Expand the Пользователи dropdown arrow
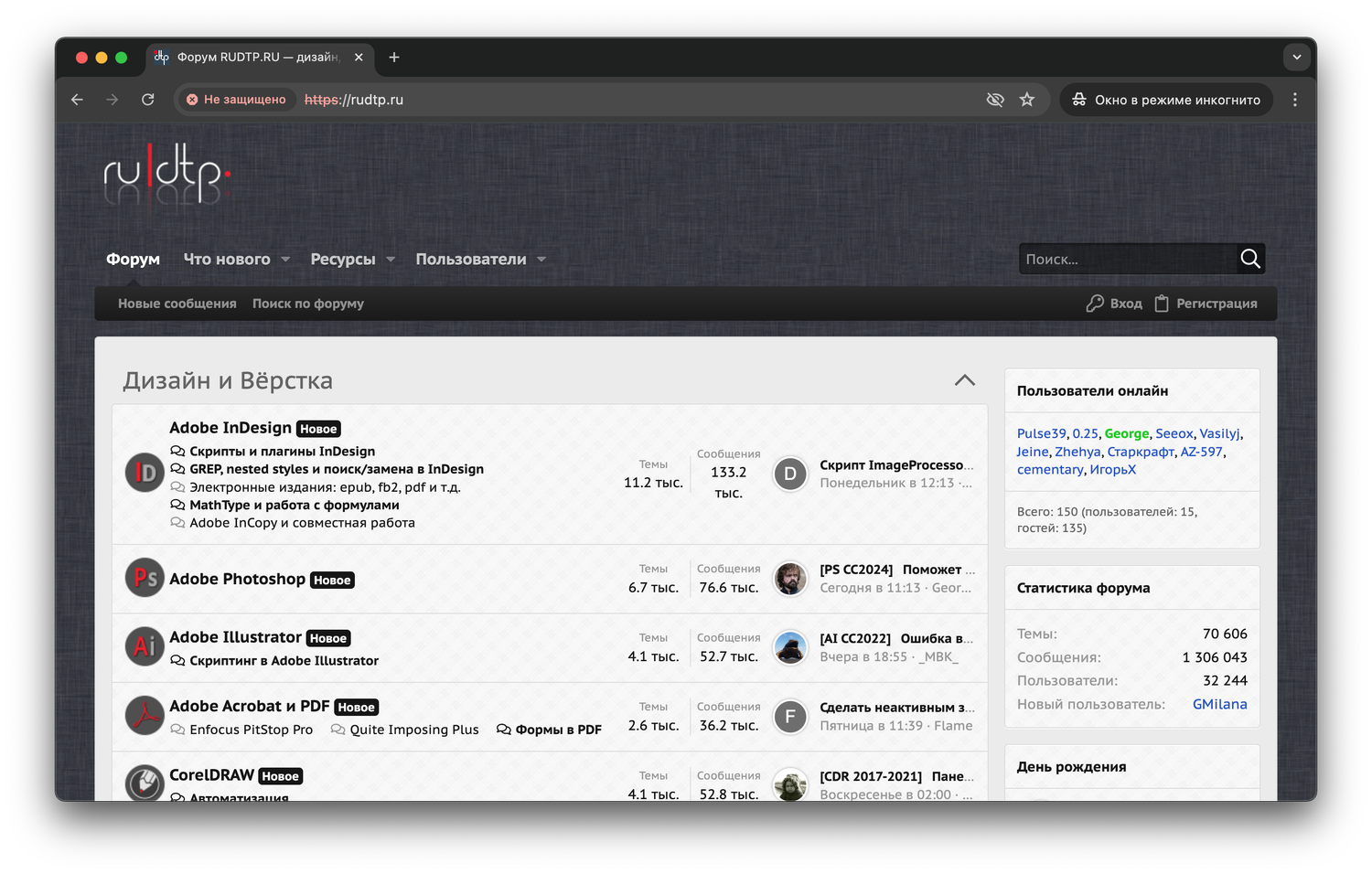Viewport: 1372px width, 874px height. [x=541, y=260]
